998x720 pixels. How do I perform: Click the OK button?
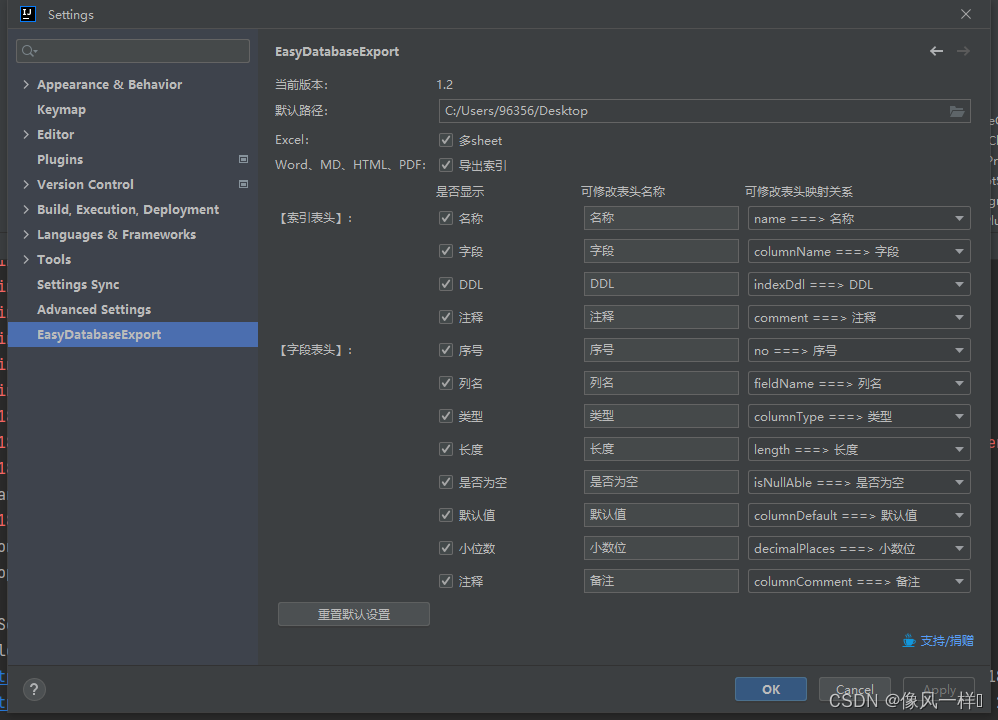coord(771,689)
